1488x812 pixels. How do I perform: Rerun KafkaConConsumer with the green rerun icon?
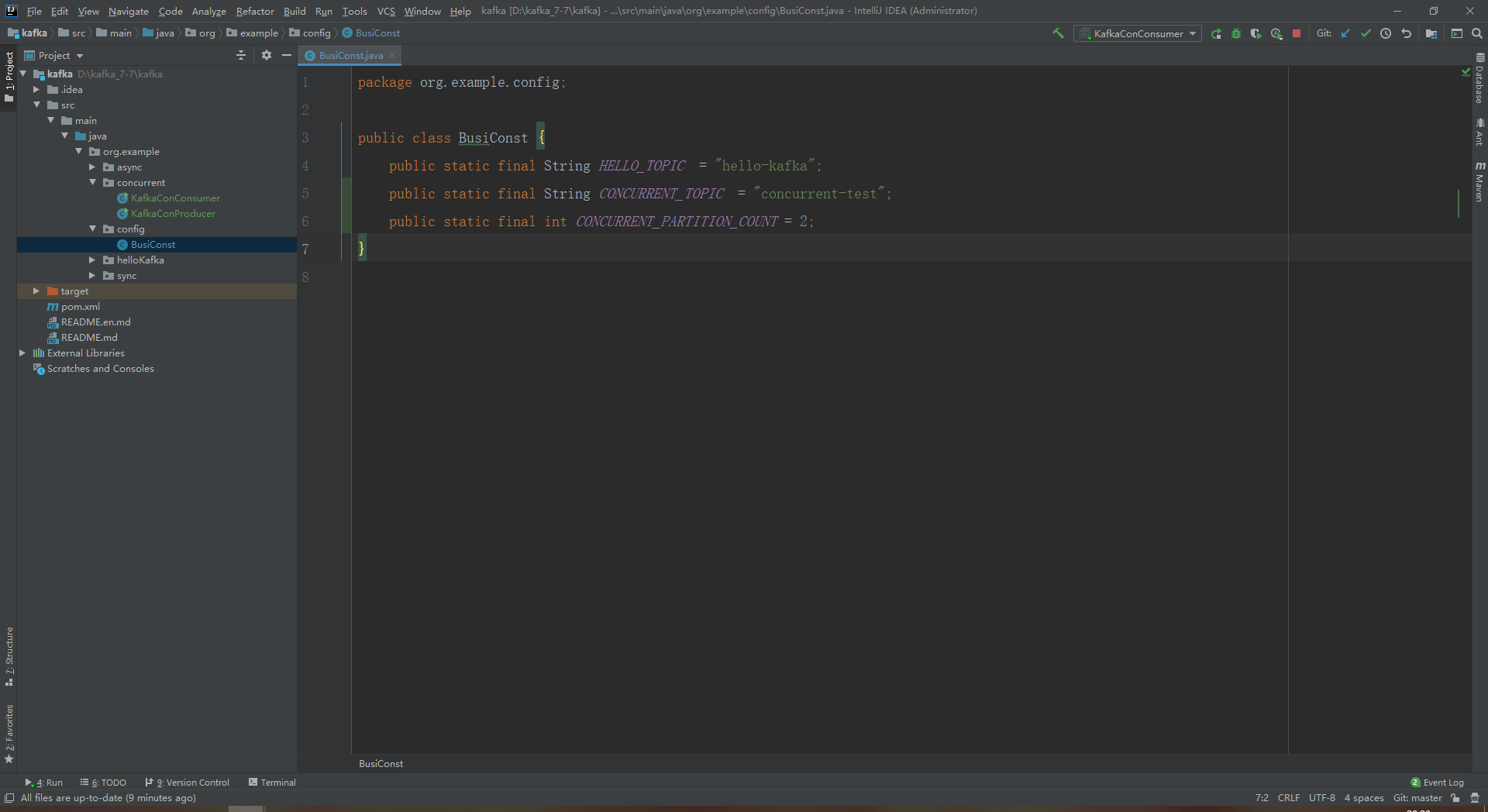(1216, 33)
